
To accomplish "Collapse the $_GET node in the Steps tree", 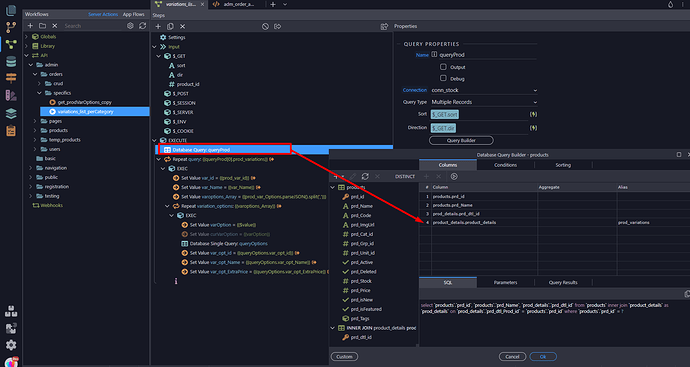I will (x=159, y=56).
